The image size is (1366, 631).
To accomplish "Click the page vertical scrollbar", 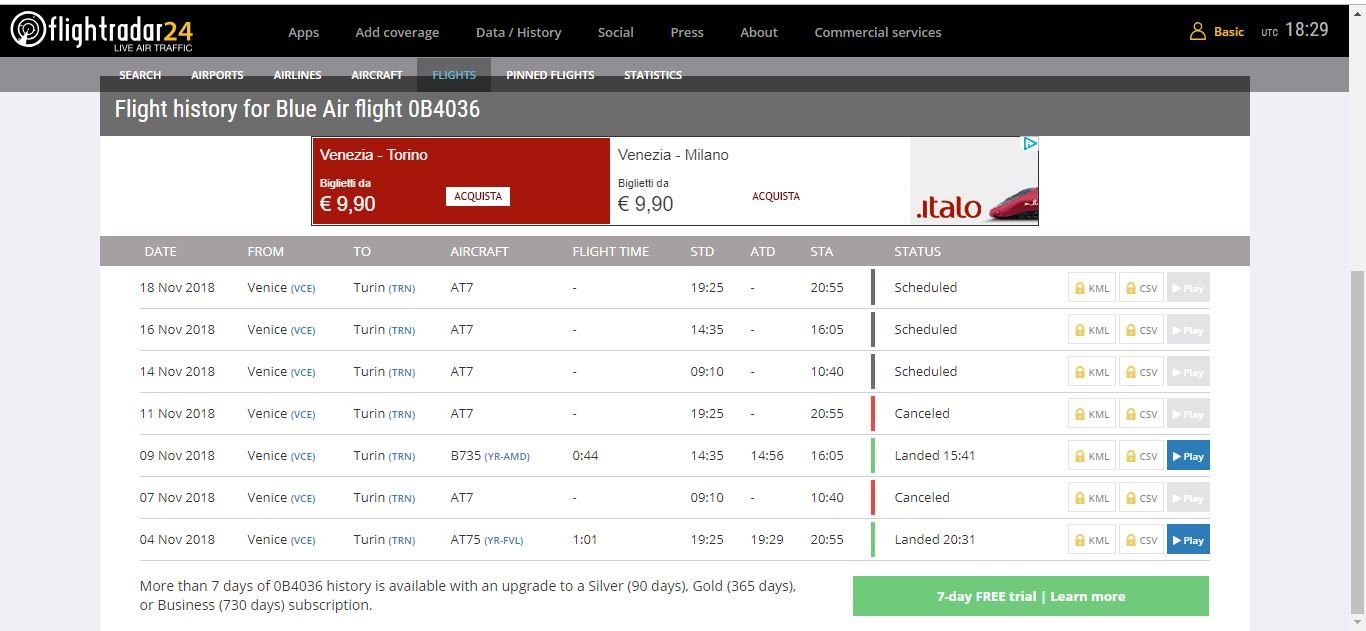I will (1358, 440).
